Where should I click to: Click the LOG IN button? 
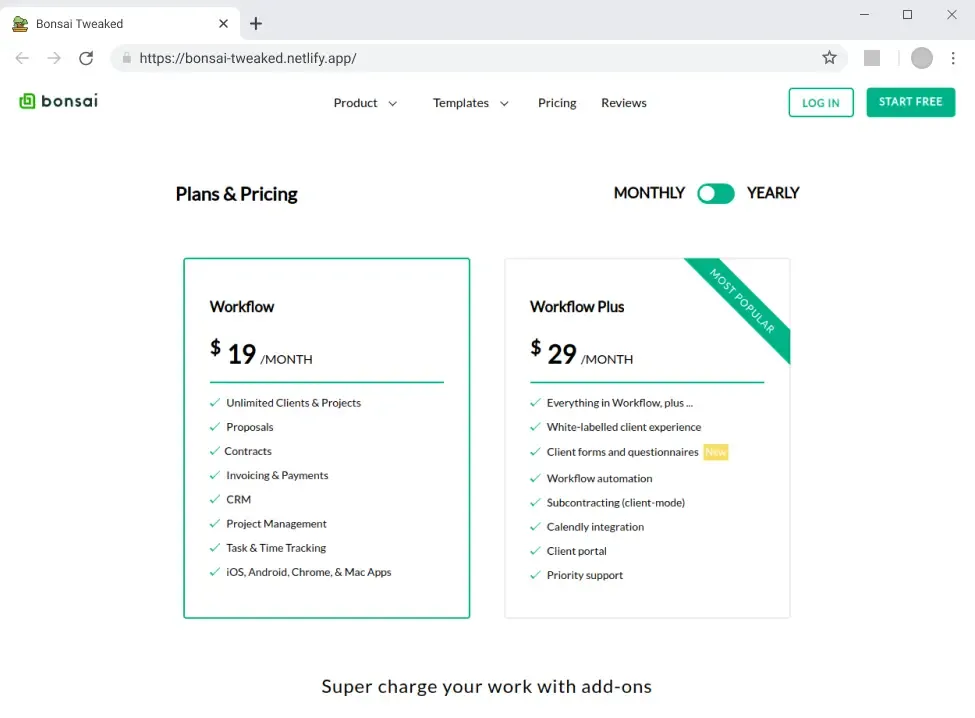[x=821, y=103]
